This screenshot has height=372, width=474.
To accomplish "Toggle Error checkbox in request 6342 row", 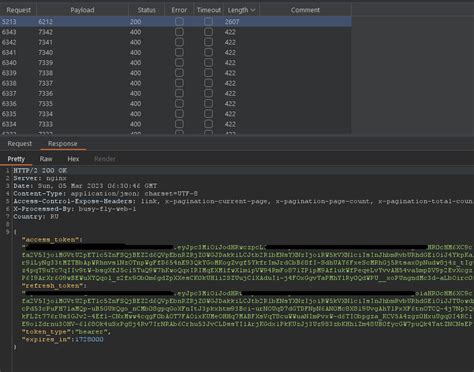I will click(x=179, y=42).
